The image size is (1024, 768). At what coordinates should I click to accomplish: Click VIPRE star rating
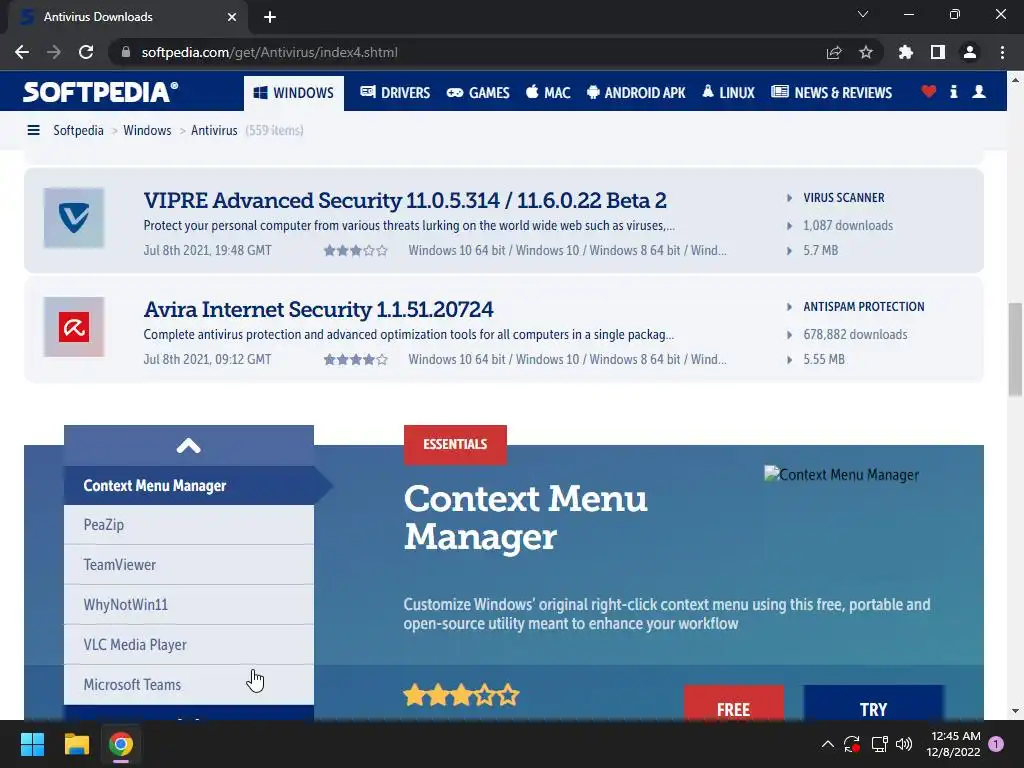[356, 251]
